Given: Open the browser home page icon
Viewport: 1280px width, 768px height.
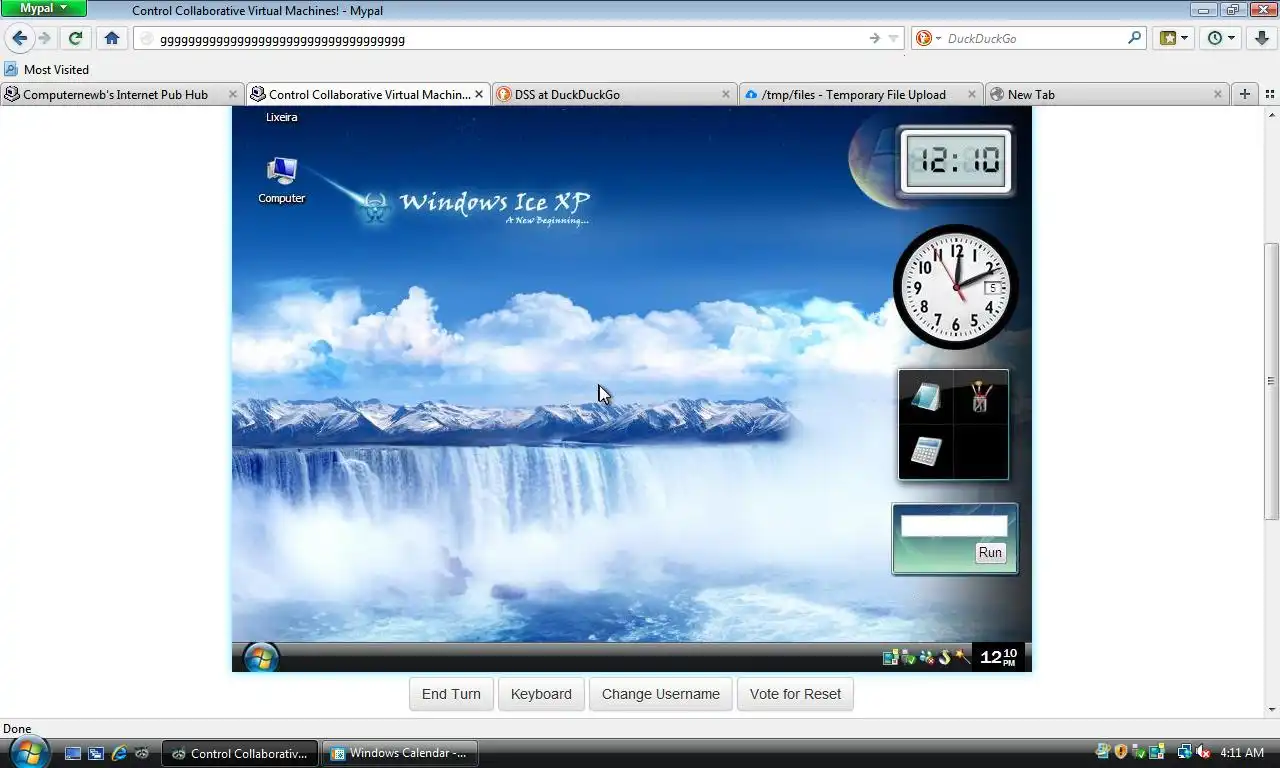Looking at the screenshot, I should pyautogui.click(x=112, y=38).
